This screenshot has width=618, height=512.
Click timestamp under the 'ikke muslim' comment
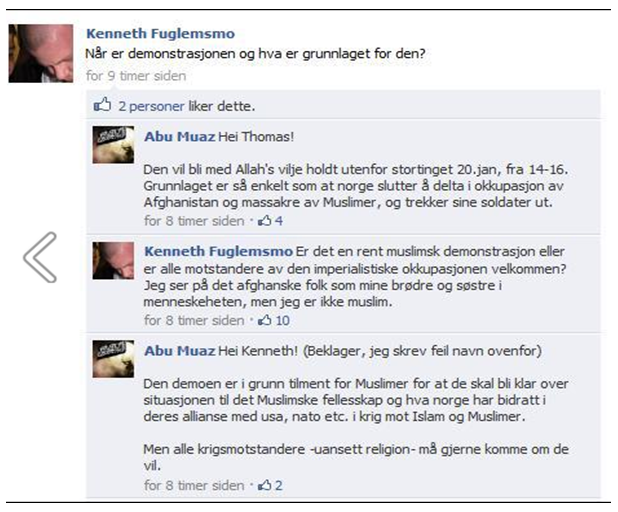pyautogui.click(x=194, y=320)
